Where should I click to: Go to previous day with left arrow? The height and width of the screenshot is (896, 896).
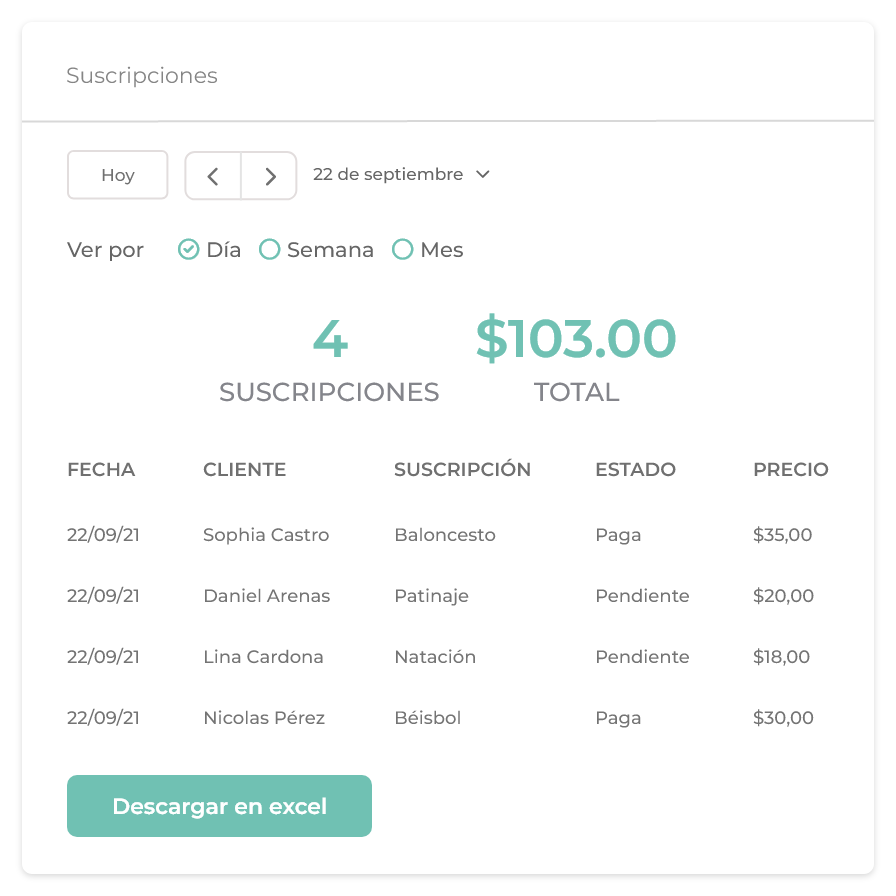click(x=213, y=176)
